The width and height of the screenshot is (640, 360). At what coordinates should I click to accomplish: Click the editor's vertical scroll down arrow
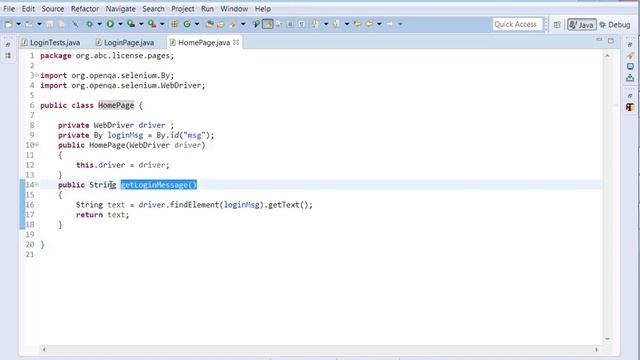(607, 339)
